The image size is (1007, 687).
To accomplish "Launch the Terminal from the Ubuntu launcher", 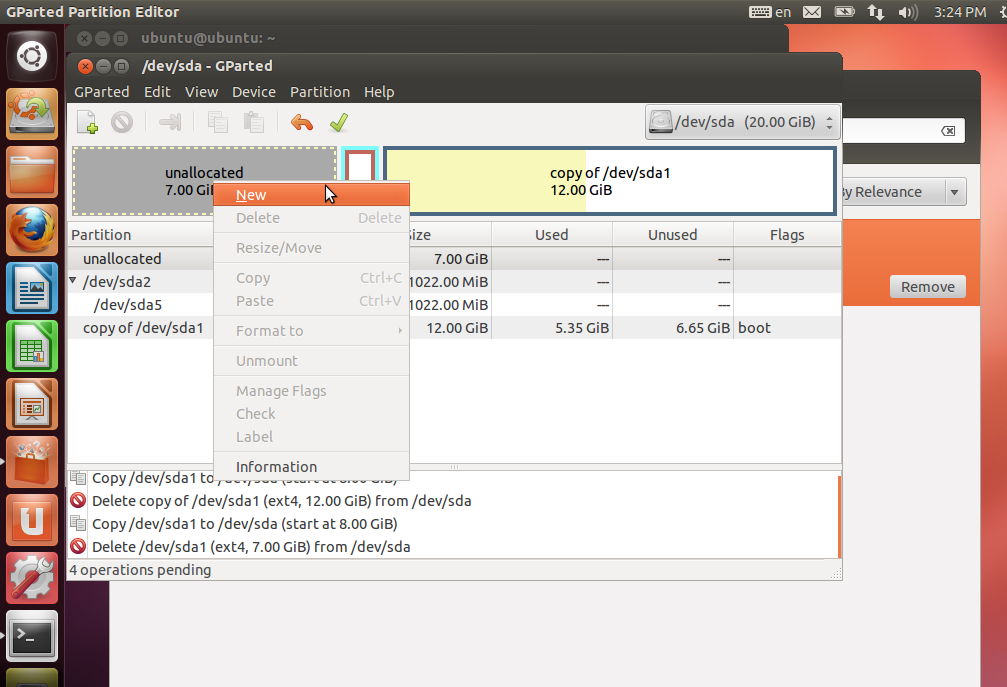I will (32, 636).
